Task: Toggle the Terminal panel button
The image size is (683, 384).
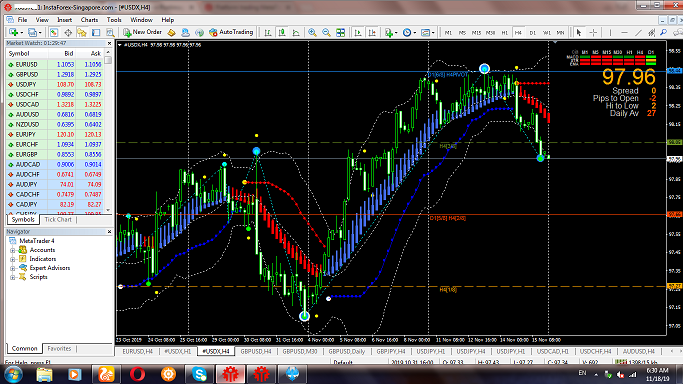Action: pyautogui.click(x=96, y=33)
